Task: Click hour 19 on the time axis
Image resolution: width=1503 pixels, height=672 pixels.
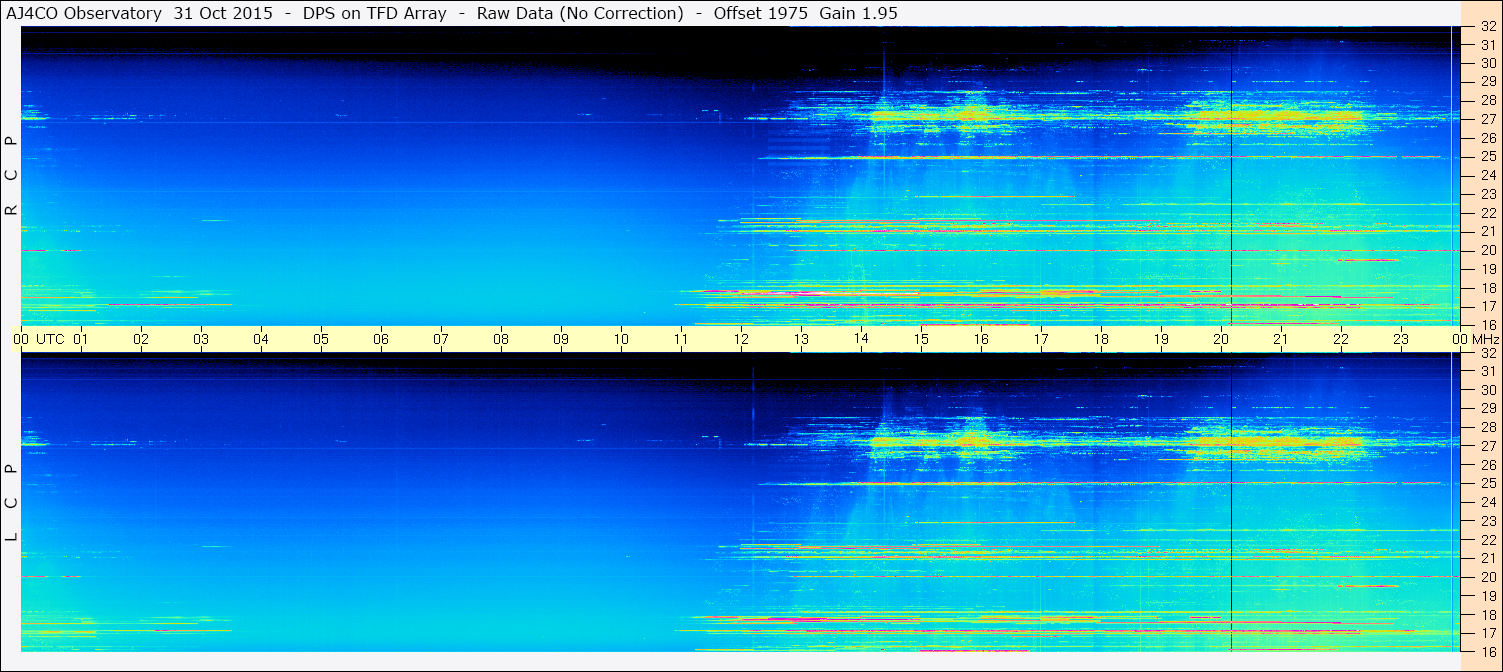Action: (1161, 339)
